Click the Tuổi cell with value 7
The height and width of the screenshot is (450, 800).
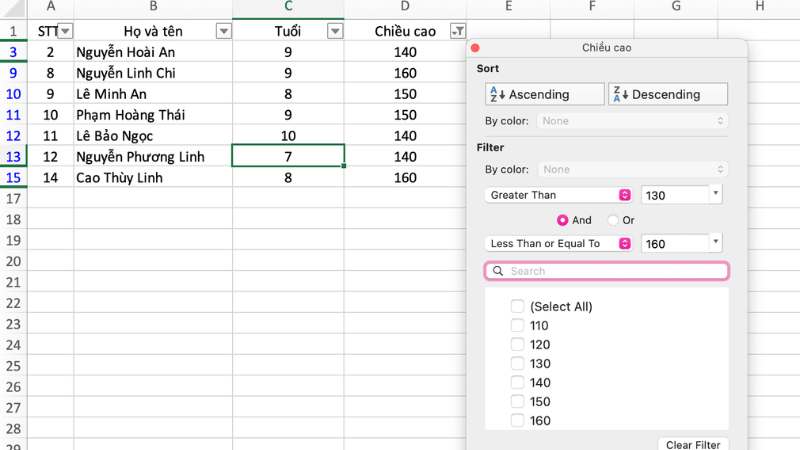point(288,157)
